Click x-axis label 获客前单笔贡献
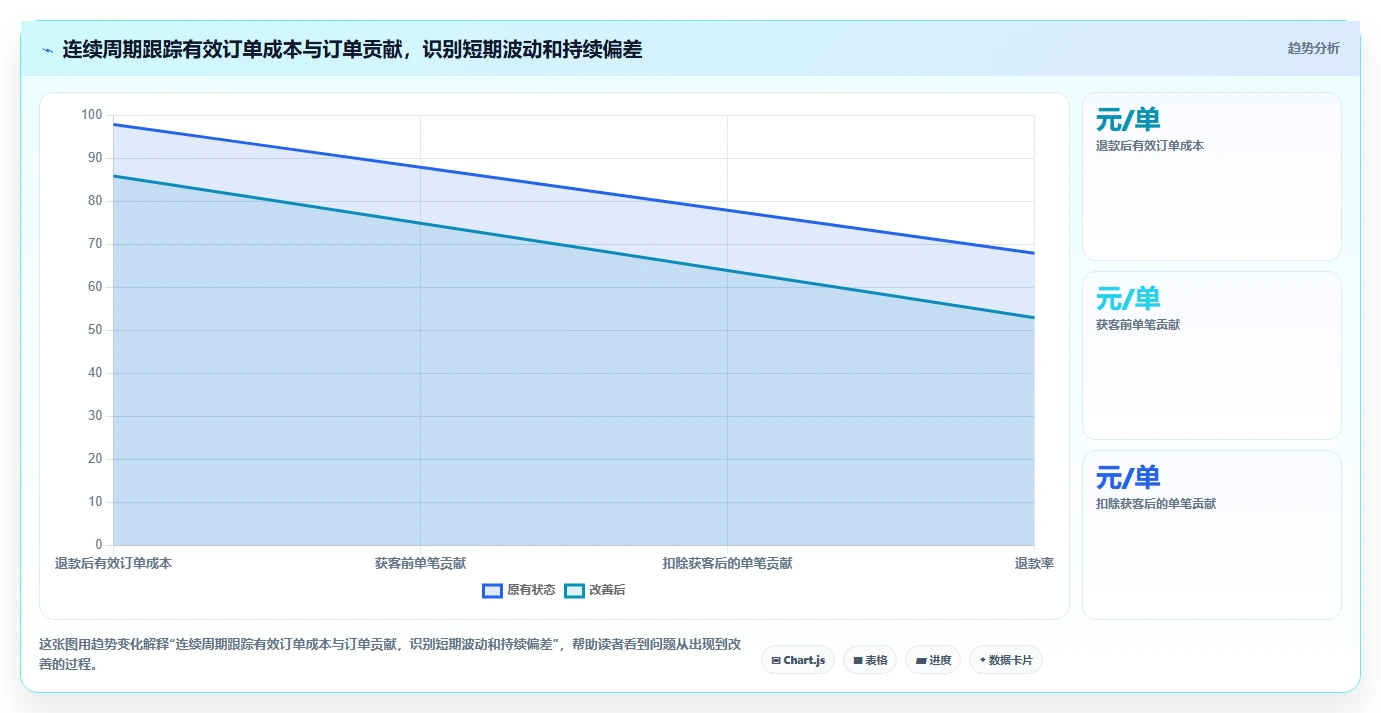This screenshot has height=713, width=1381. (x=420, y=563)
